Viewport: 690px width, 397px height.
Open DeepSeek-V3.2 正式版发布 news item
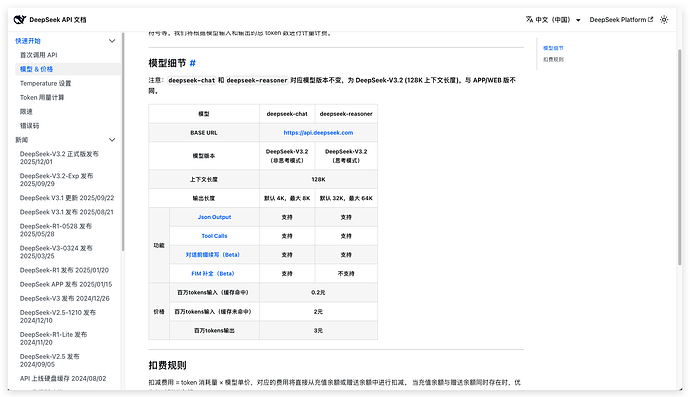pyautogui.click(x=59, y=158)
